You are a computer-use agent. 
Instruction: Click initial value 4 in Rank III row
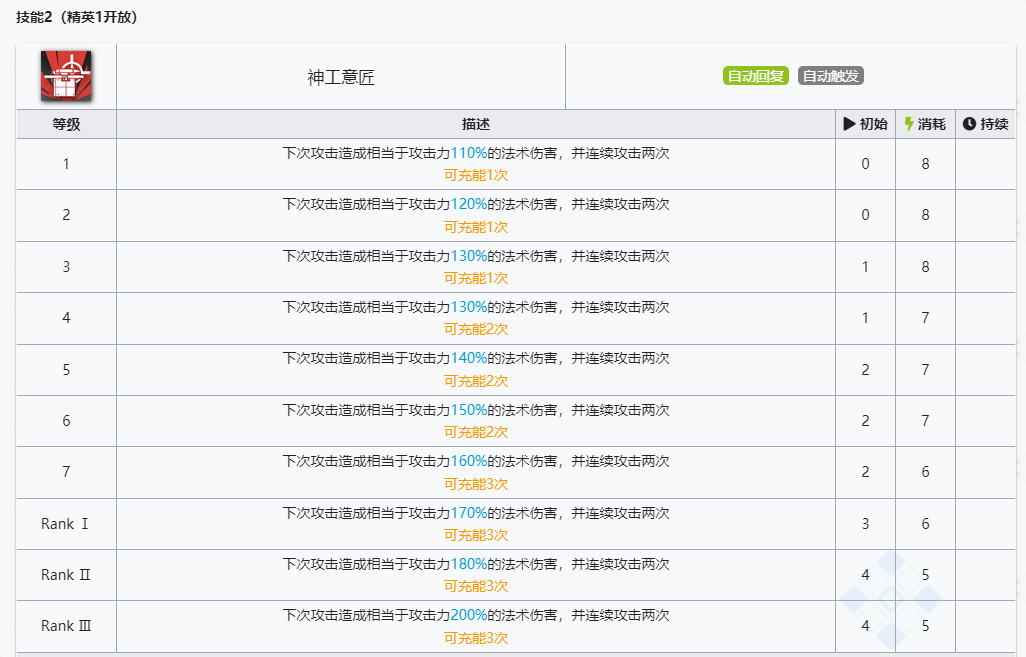865,626
